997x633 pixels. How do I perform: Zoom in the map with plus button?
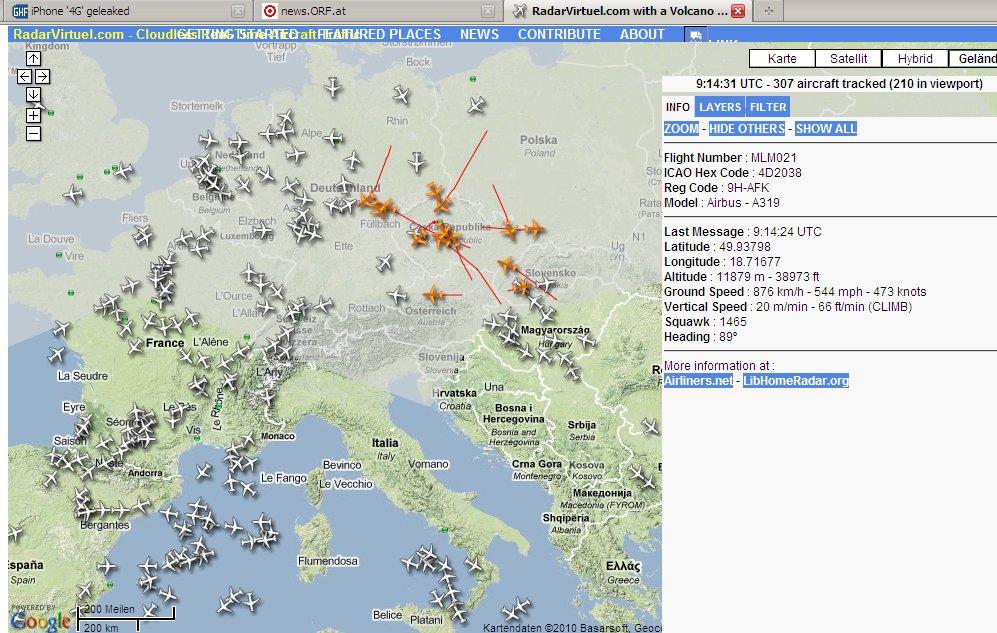[33, 115]
